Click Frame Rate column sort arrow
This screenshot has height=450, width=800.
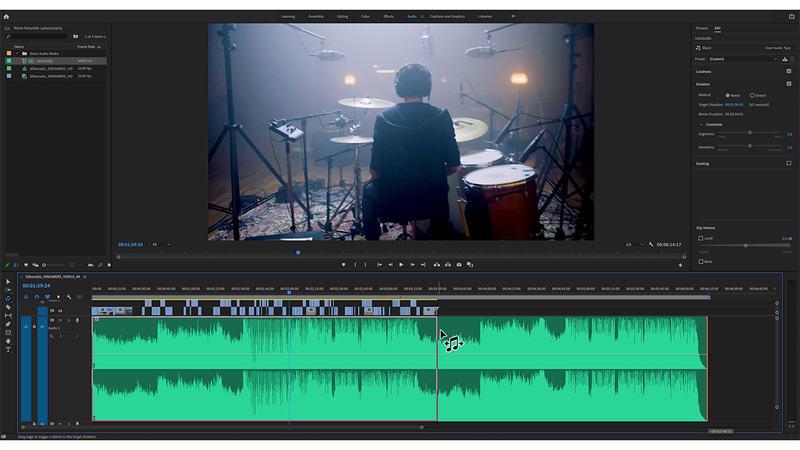click(x=99, y=47)
